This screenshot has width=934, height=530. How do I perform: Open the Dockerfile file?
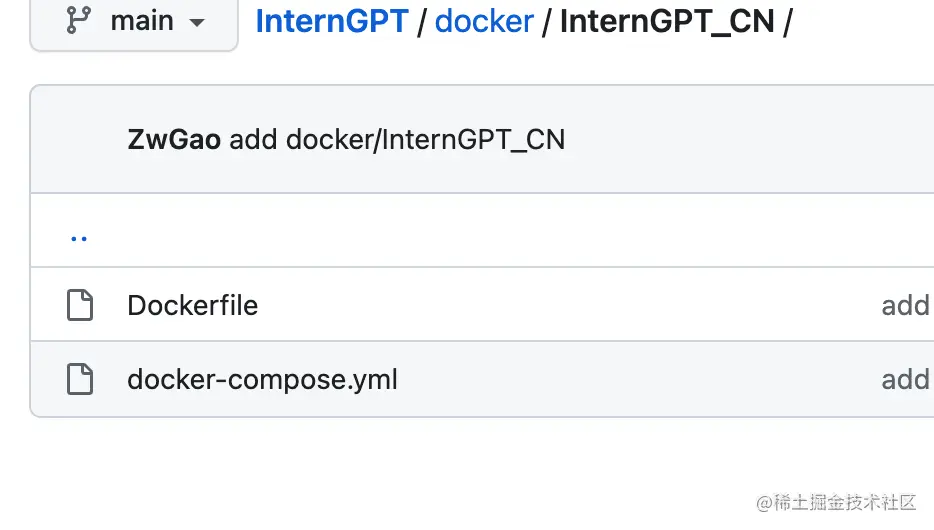pyautogui.click(x=193, y=305)
